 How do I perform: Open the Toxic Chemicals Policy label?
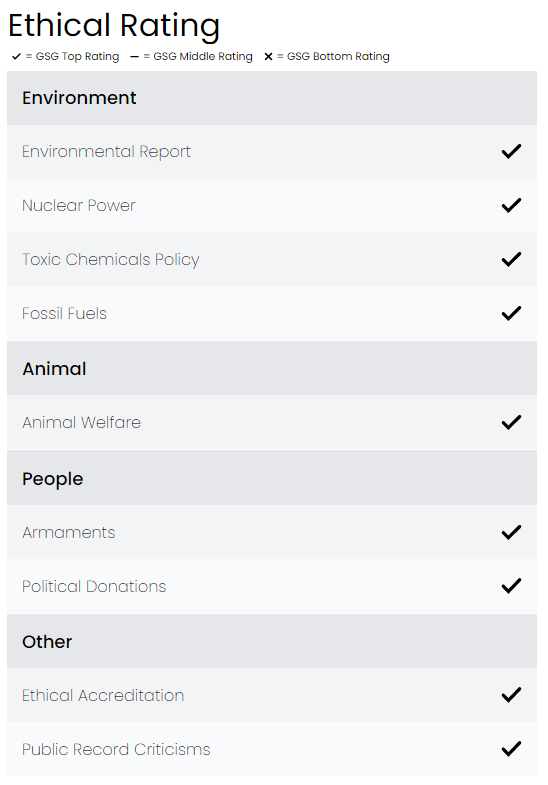[x=111, y=260]
